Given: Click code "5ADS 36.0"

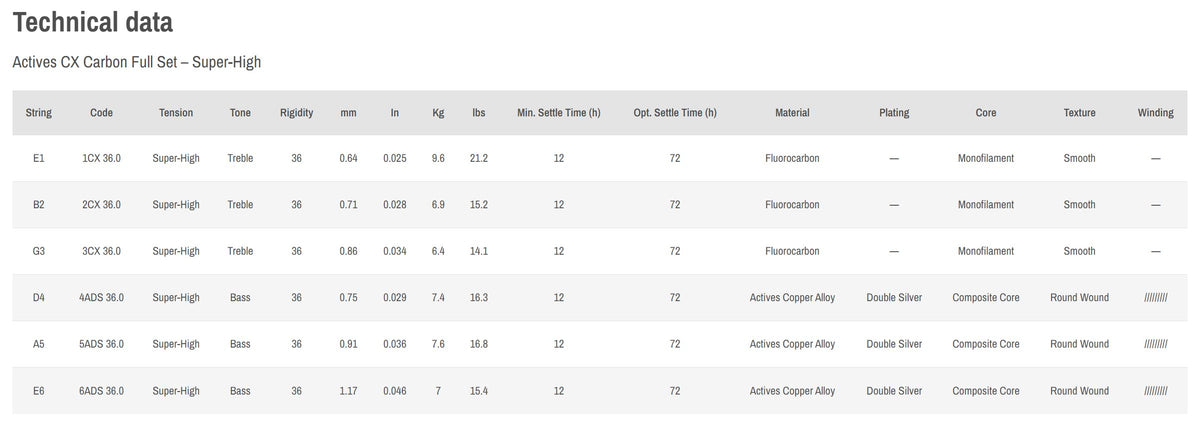Looking at the screenshot, I should pyautogui.click(x=101, y=344).
